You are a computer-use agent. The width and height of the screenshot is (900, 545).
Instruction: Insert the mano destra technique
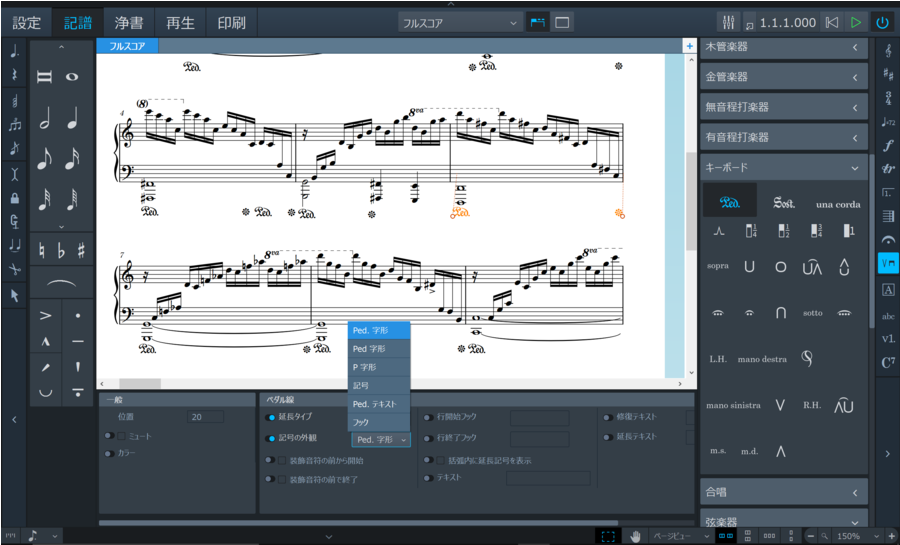click(762, 359)
